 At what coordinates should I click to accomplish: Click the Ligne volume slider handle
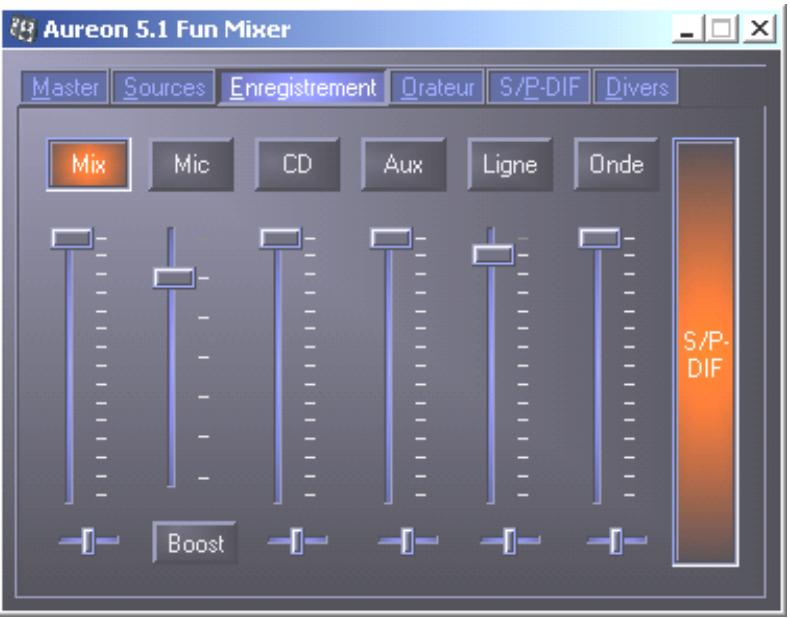493,254
